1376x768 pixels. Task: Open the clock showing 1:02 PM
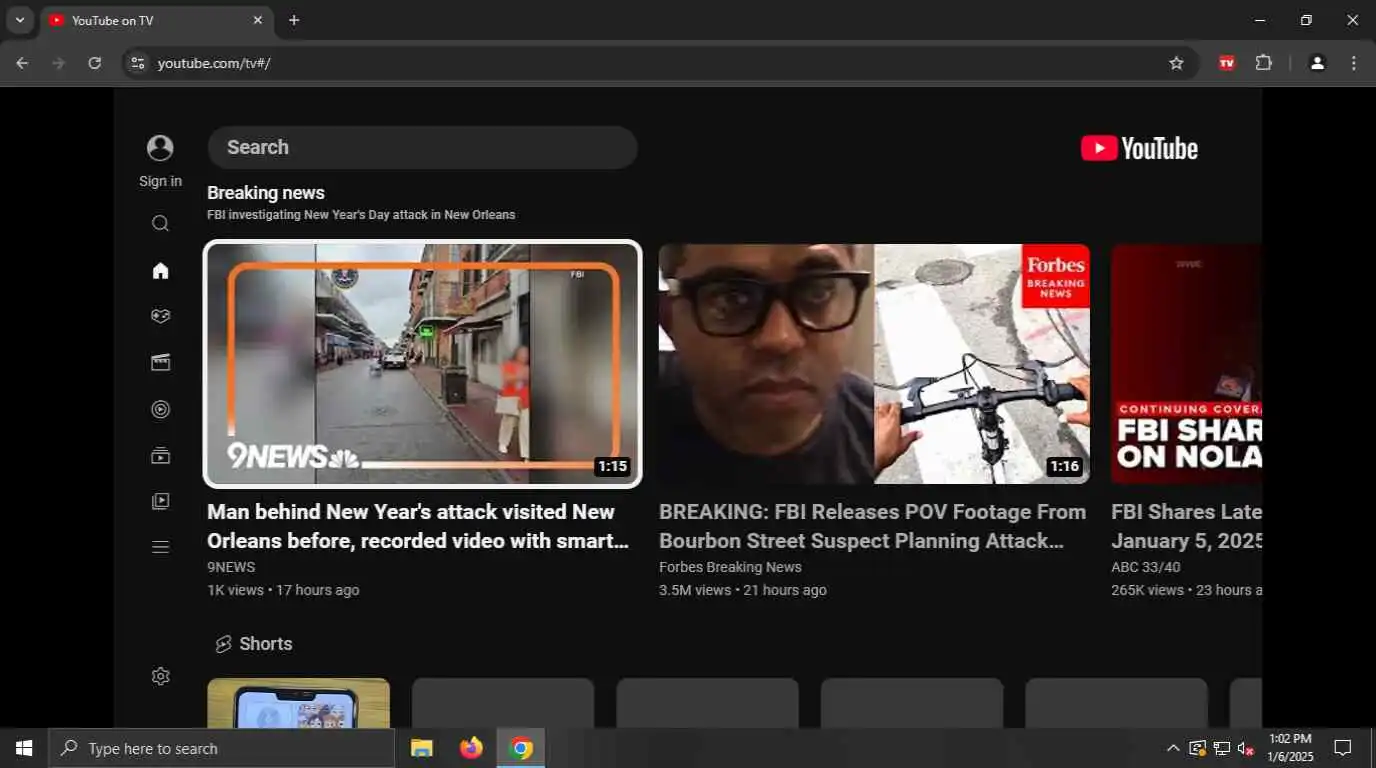tap(1290, 748)
